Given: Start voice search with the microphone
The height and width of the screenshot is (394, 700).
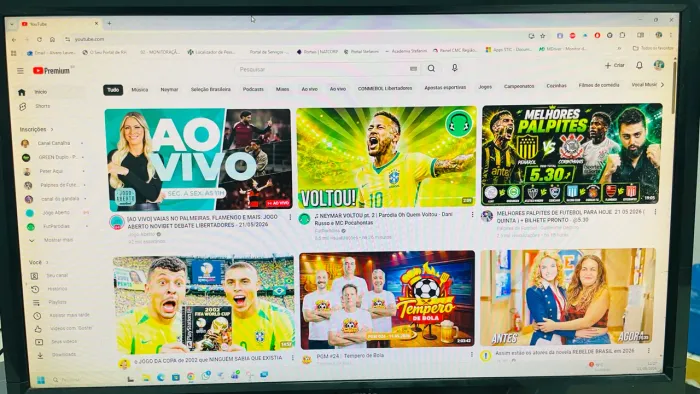Looking at the screenshot, I should click(454, 68).
